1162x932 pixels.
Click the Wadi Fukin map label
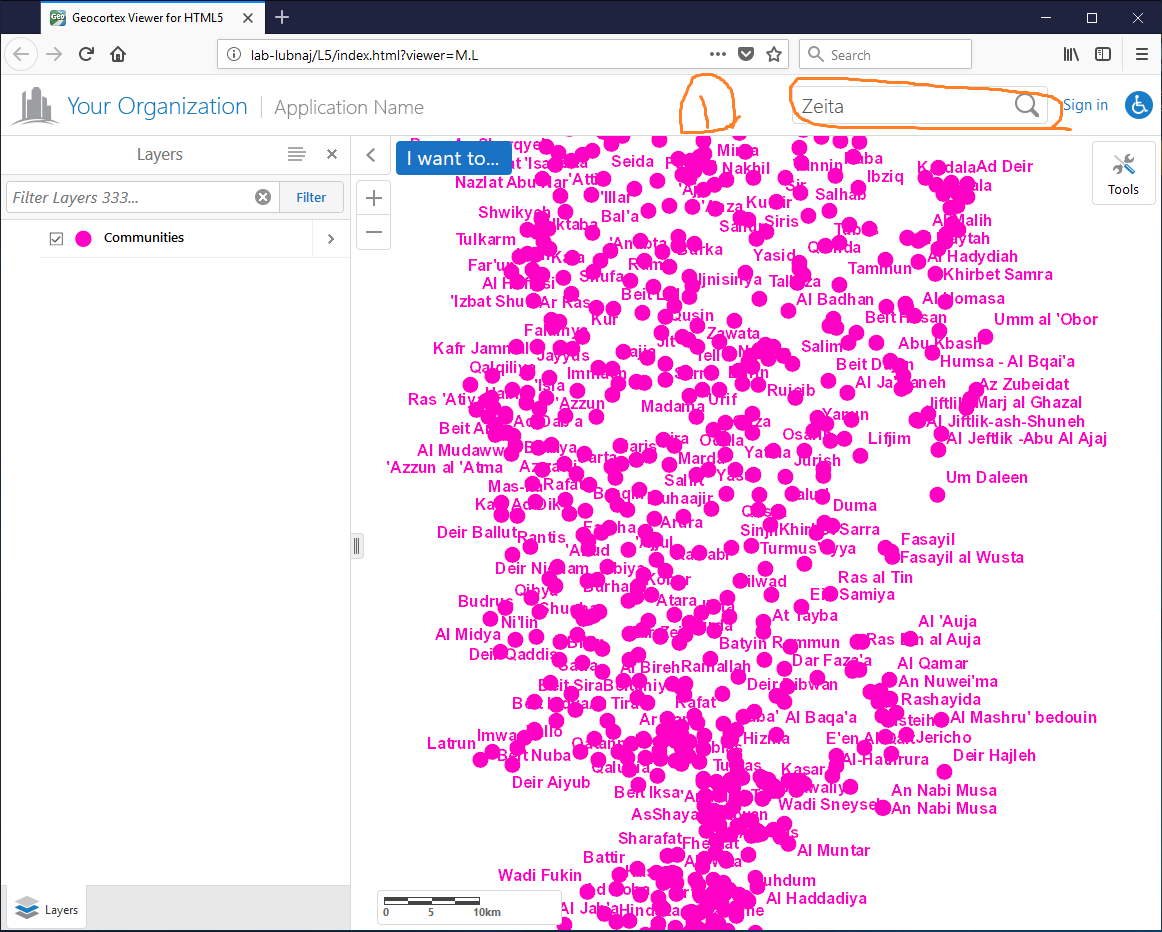(540, 876)
